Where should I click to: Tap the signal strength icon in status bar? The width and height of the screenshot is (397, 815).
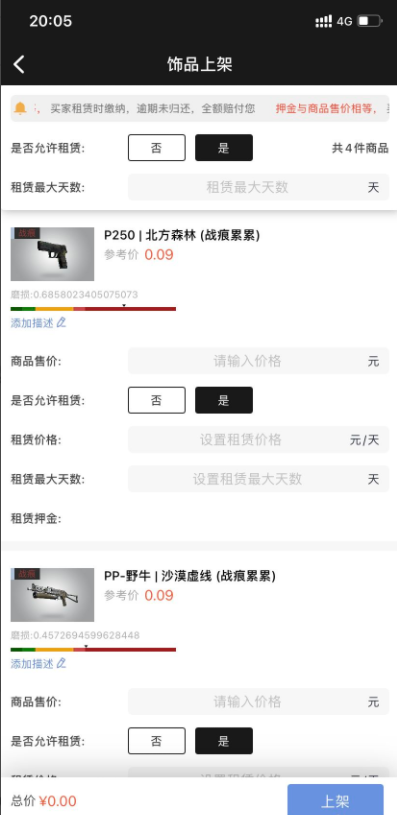click(x=324, y=21)
